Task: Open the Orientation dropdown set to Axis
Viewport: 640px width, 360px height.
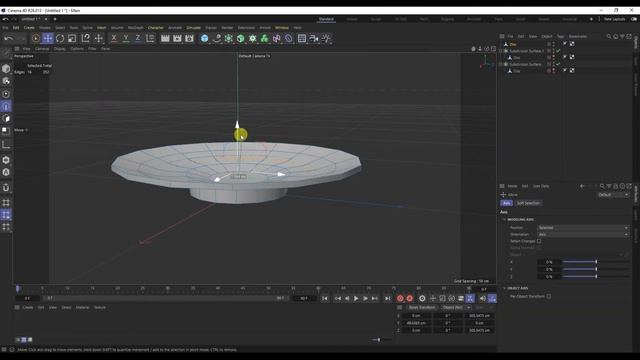Action: [583, 234]
